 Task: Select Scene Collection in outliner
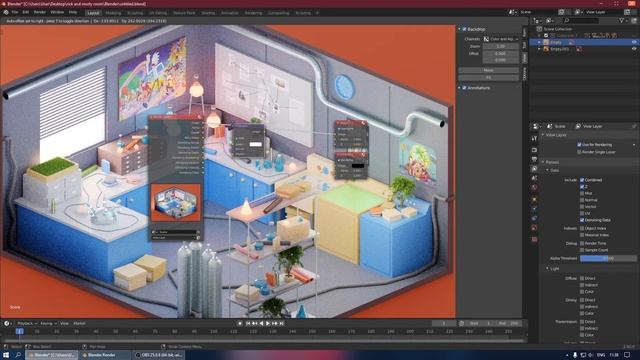pyautogui.click(x=558, y=29)
